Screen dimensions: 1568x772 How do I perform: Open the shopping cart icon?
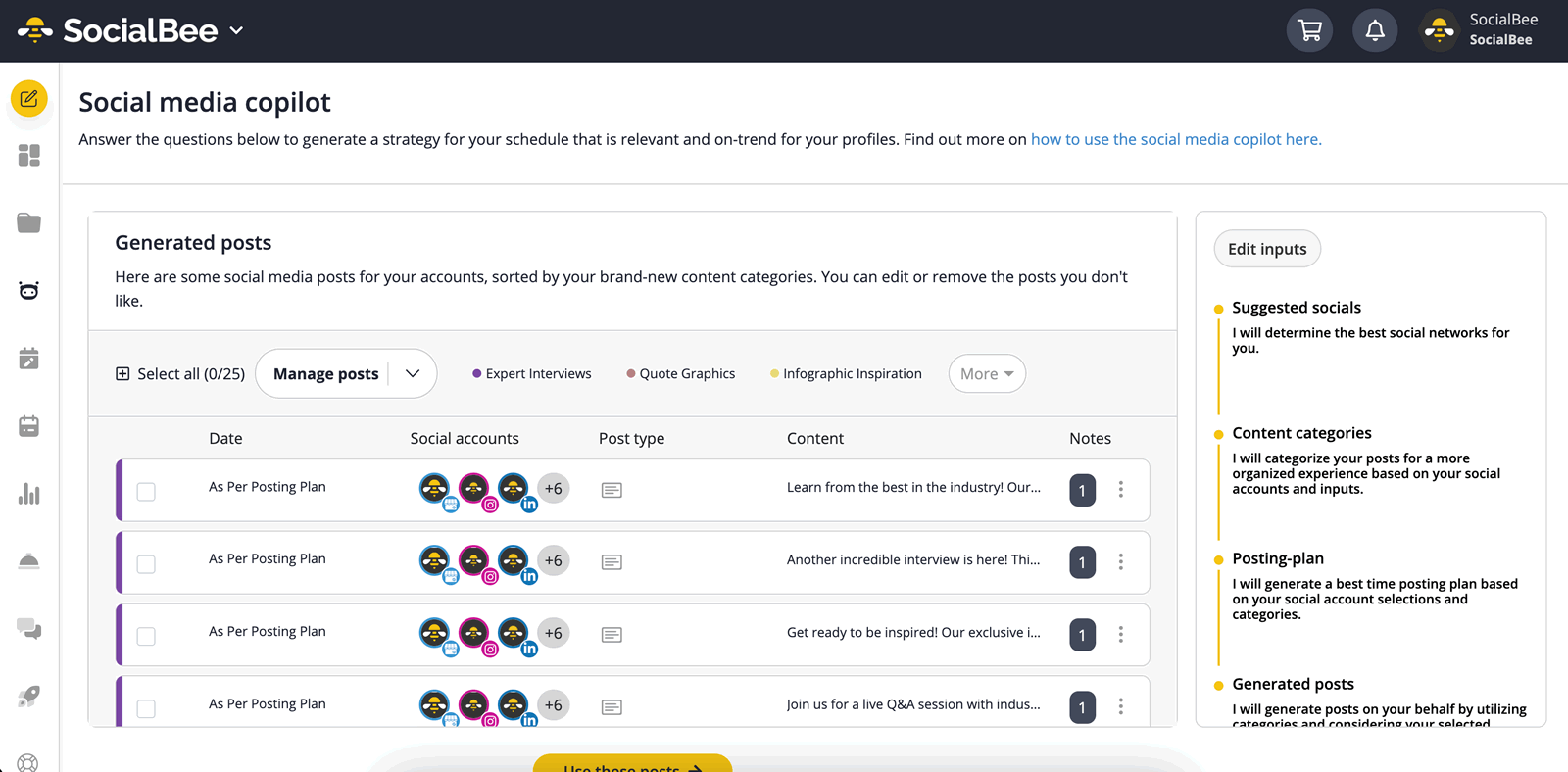[1309, 31]
